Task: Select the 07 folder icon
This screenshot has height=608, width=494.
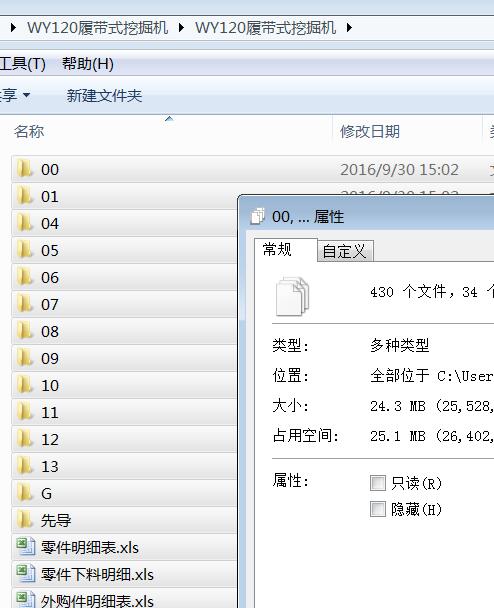Action: pyautogui.click(x=25, y=304)
